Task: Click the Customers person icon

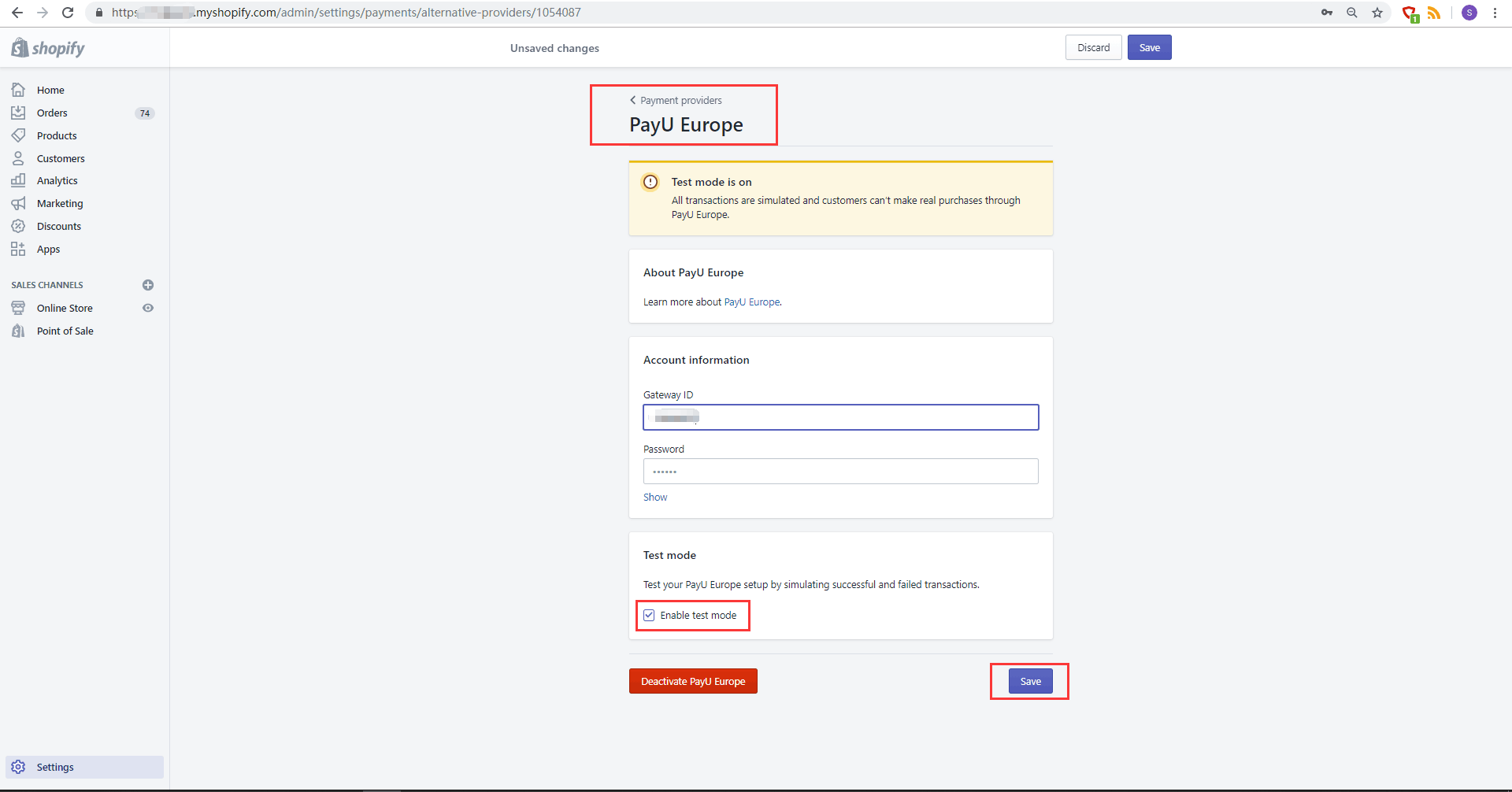Action: [x=18, y=158]
